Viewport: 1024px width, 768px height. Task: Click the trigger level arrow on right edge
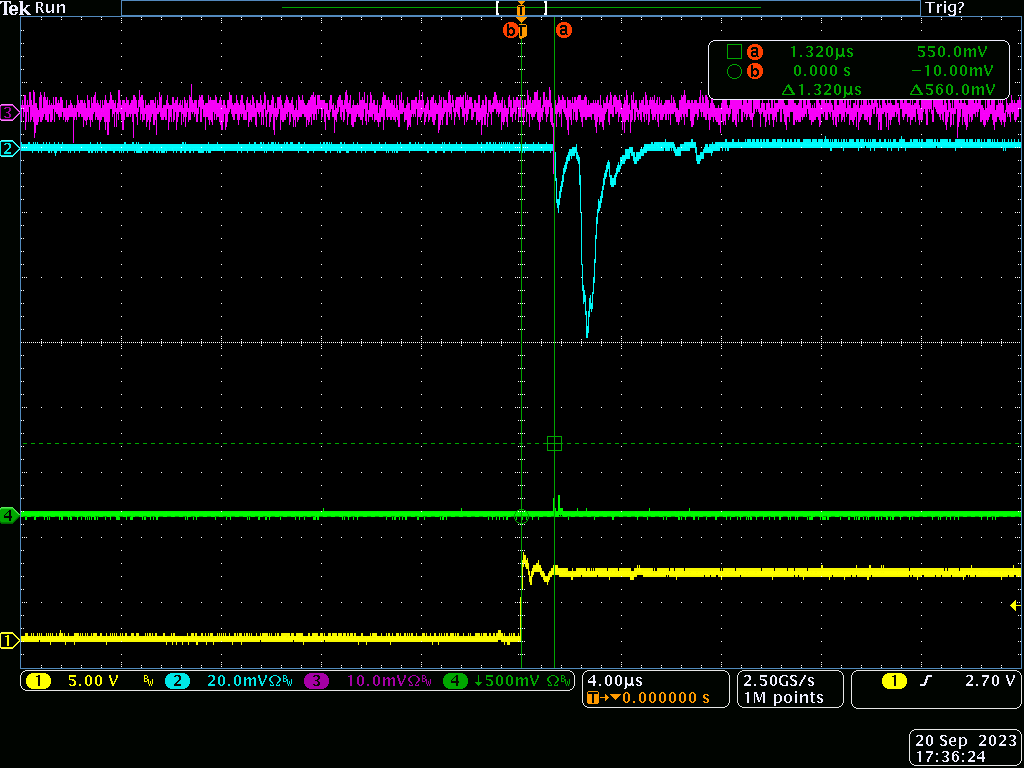click(1015, 605)
